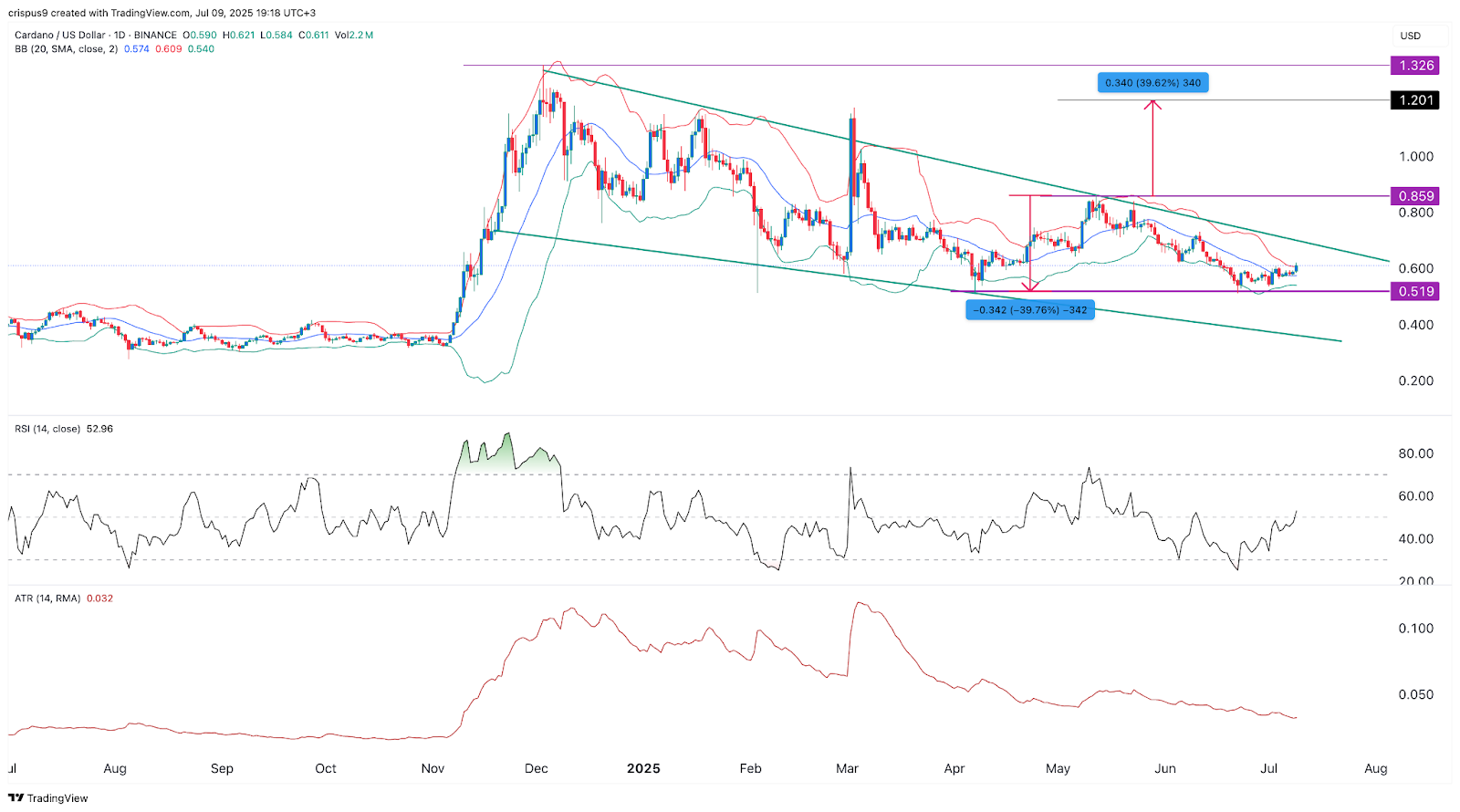Click the low value L0.584
This screenshot has height=812, width=1460.
(276, 36)
